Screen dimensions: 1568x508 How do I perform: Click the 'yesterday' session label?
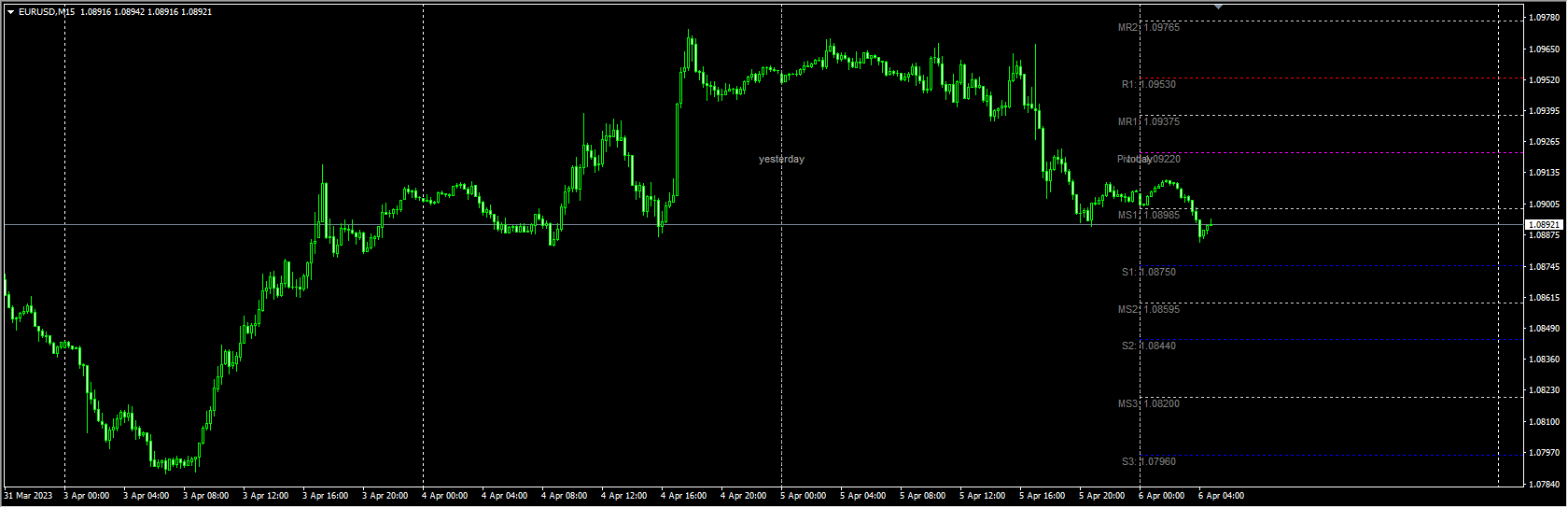(x=781, y=160)
